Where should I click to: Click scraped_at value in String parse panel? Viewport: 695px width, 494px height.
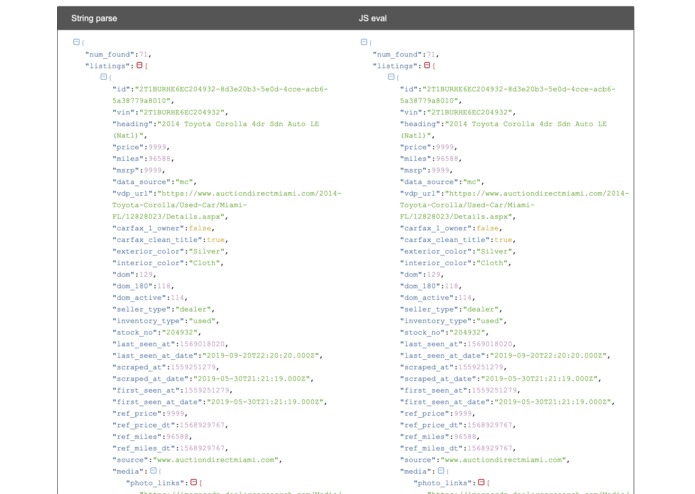coord(193,367)
